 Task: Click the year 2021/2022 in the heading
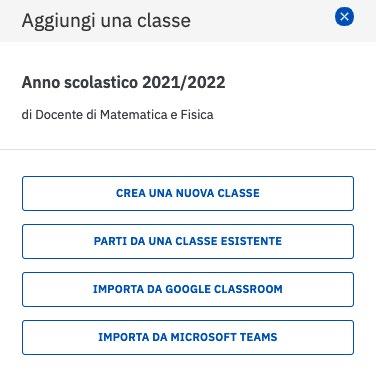click(x=184, y=82)
